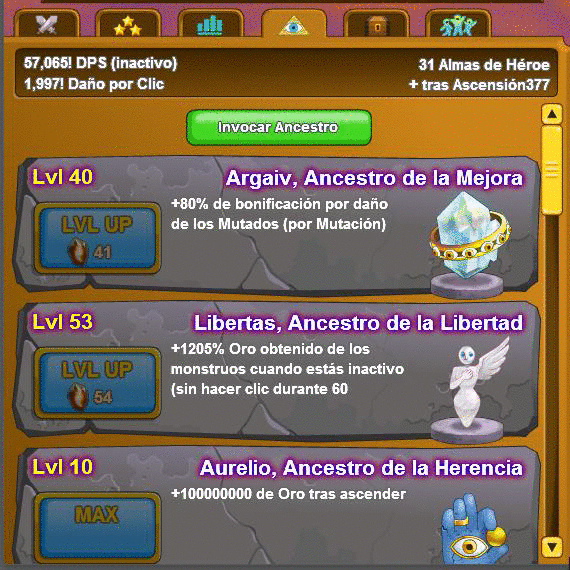570x570 pixels.
Task: Click the Libertas winged statue icon
Action: click(471, 390)
